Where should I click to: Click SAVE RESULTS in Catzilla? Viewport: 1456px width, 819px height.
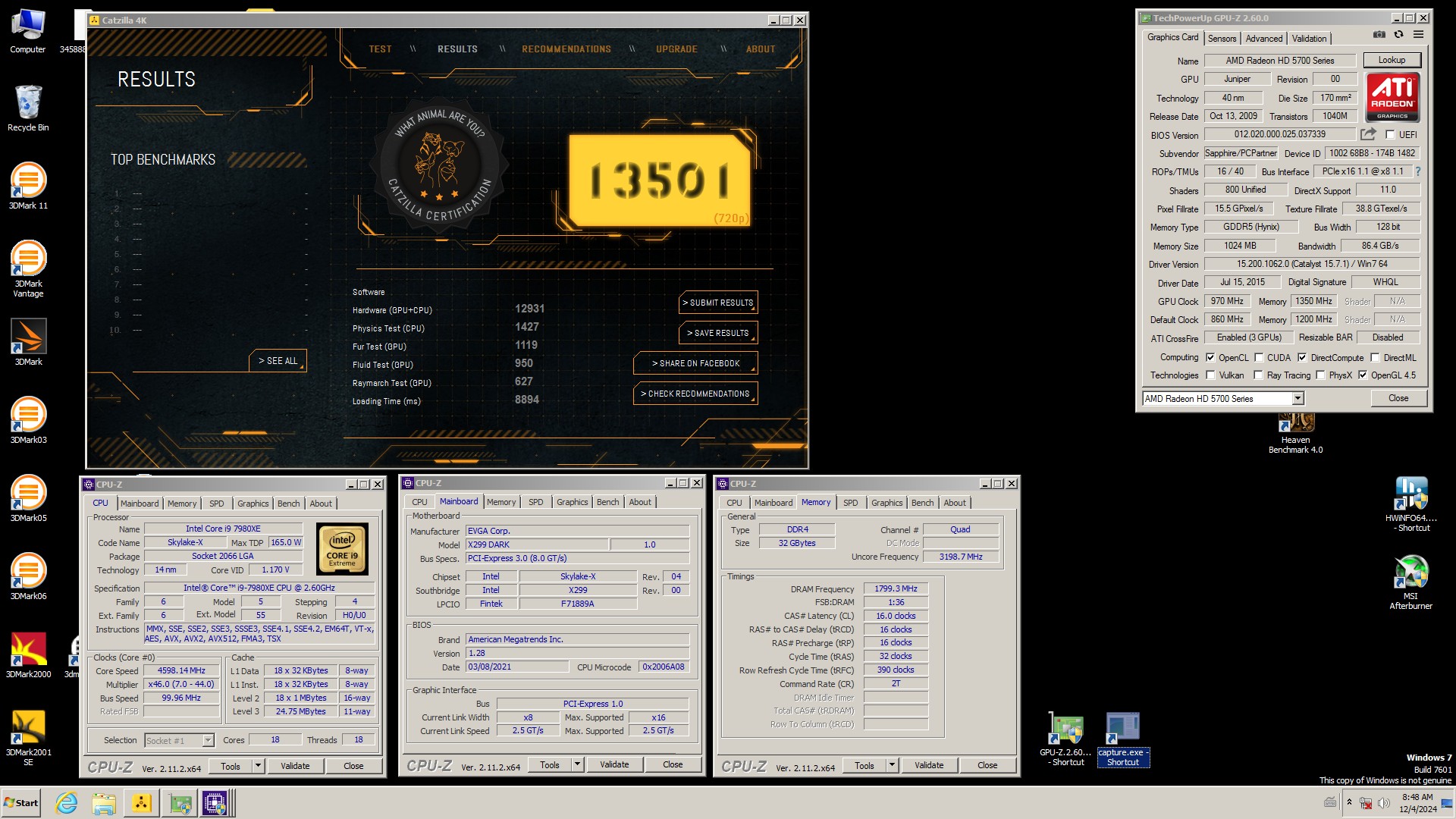pyautogui.click(x=717, y=333)
